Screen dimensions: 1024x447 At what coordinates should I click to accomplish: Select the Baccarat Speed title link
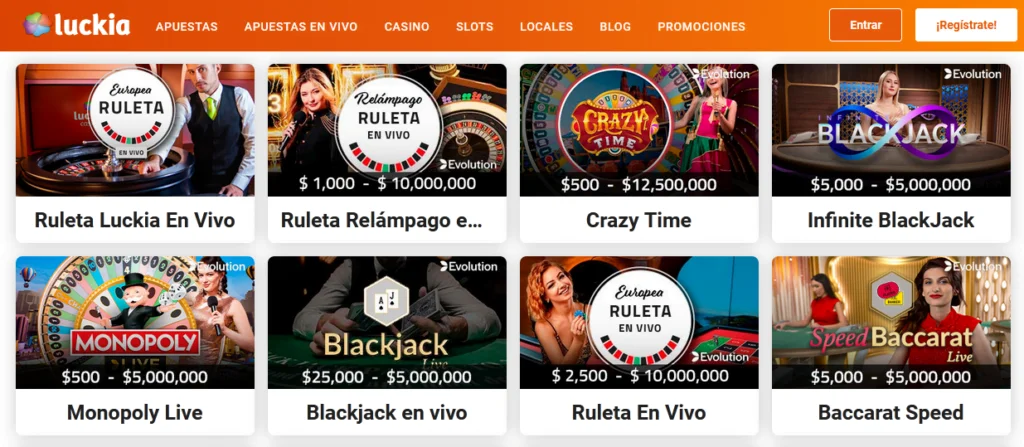click(x=891, y=412)
